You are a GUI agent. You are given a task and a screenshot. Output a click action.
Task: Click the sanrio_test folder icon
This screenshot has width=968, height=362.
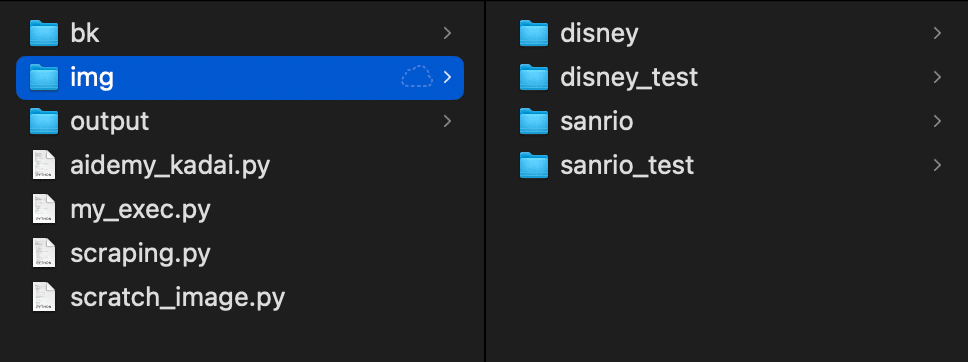(534, 165)
